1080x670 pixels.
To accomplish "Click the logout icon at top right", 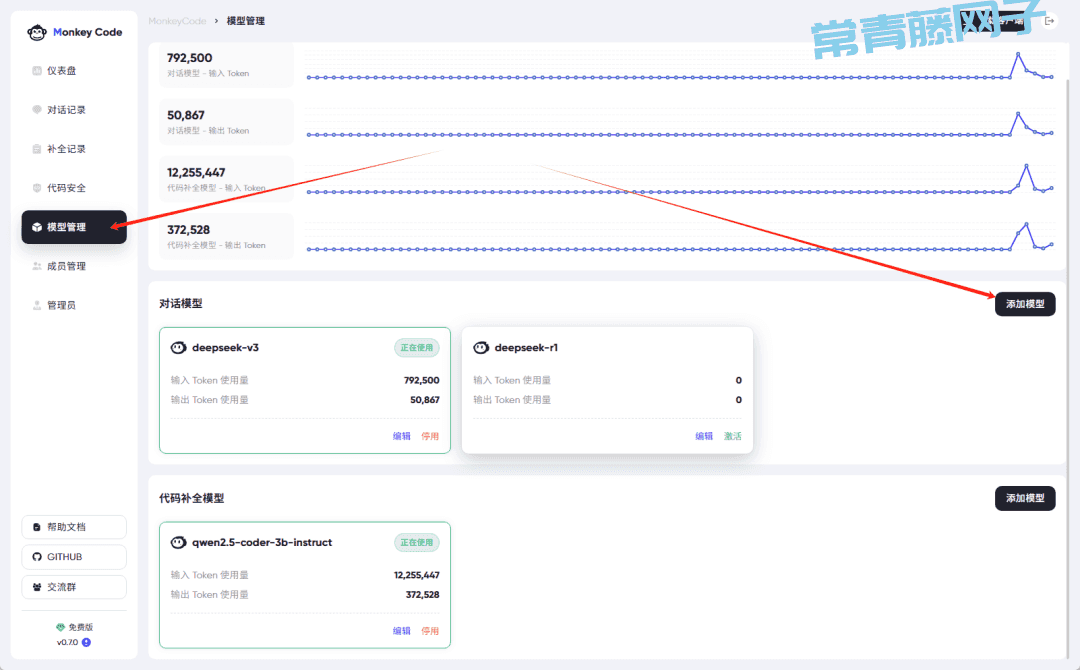I will click(x=1050, y=21).
